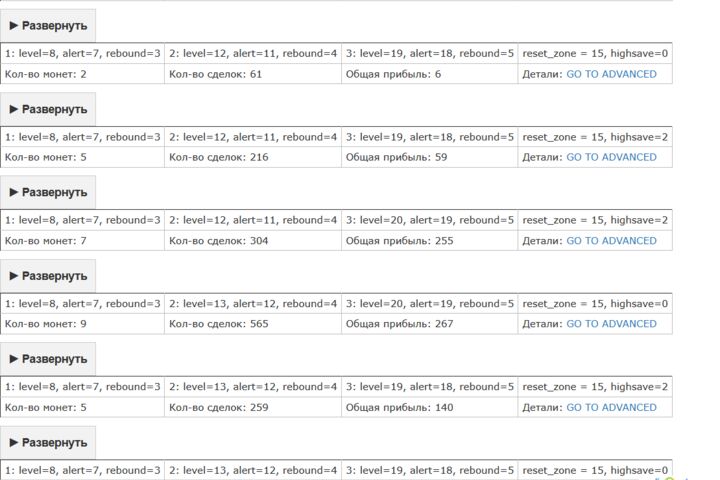The image size is (720, 480).
Task: Select the '2: level=12' cell in 61-trades table
Action: click(253, 53)
